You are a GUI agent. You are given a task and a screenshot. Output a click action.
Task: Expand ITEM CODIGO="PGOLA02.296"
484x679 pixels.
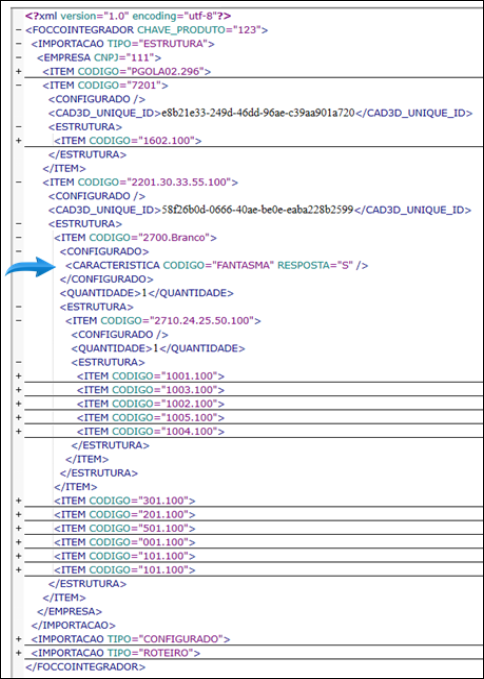click(x=18, y=72)
